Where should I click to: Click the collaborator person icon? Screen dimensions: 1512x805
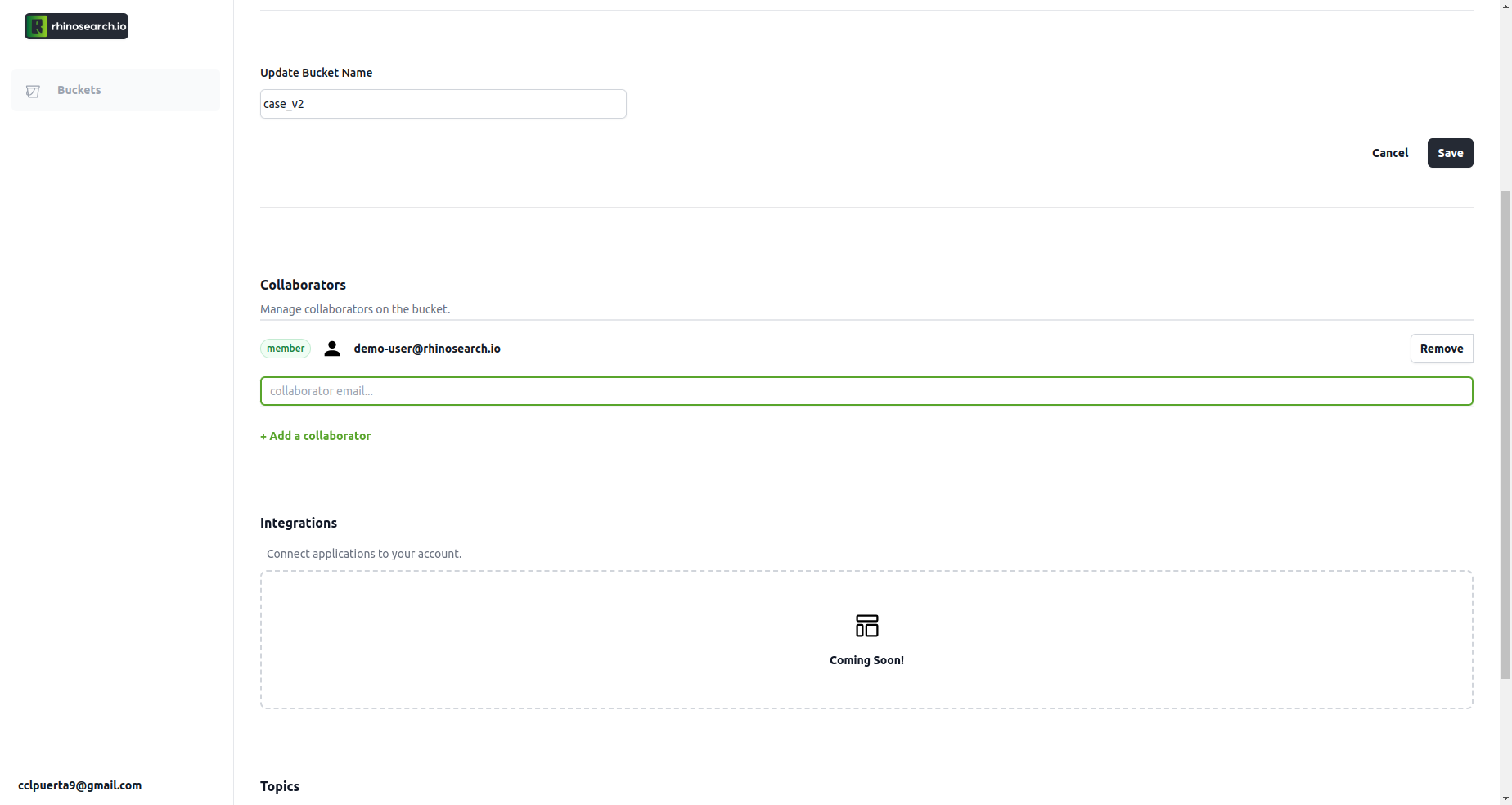pos(332,349)
